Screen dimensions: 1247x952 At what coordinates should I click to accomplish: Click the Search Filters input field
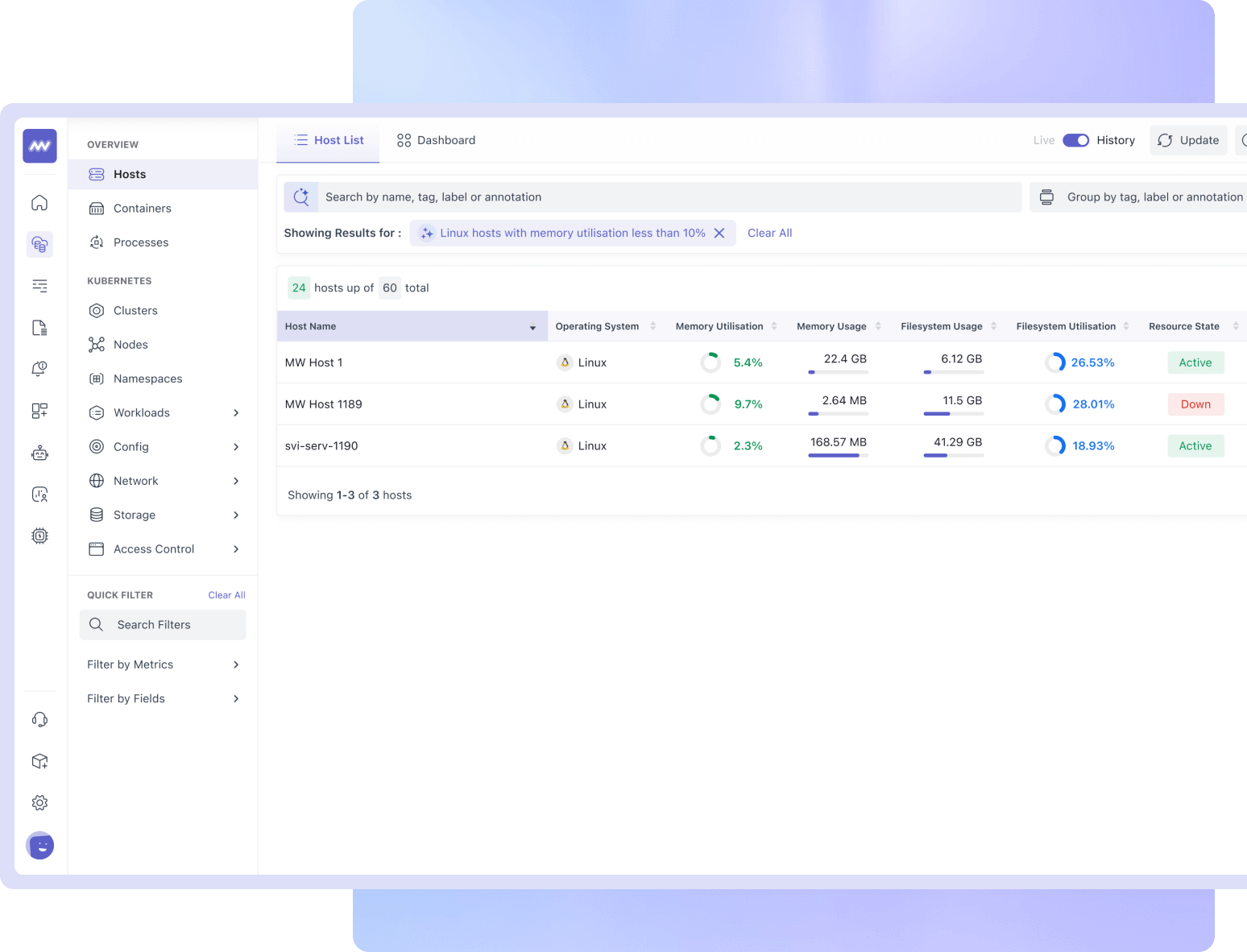pos(163,625)
